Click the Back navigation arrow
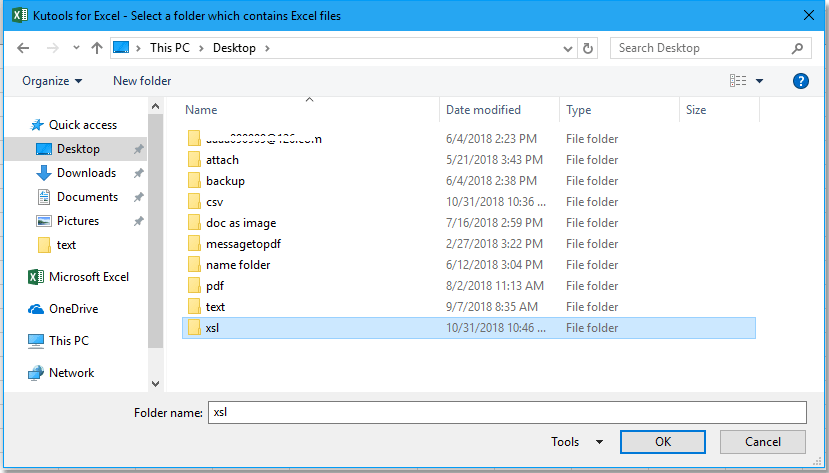The height and width of the screenshot is (473, 829). tap(23, 48)
